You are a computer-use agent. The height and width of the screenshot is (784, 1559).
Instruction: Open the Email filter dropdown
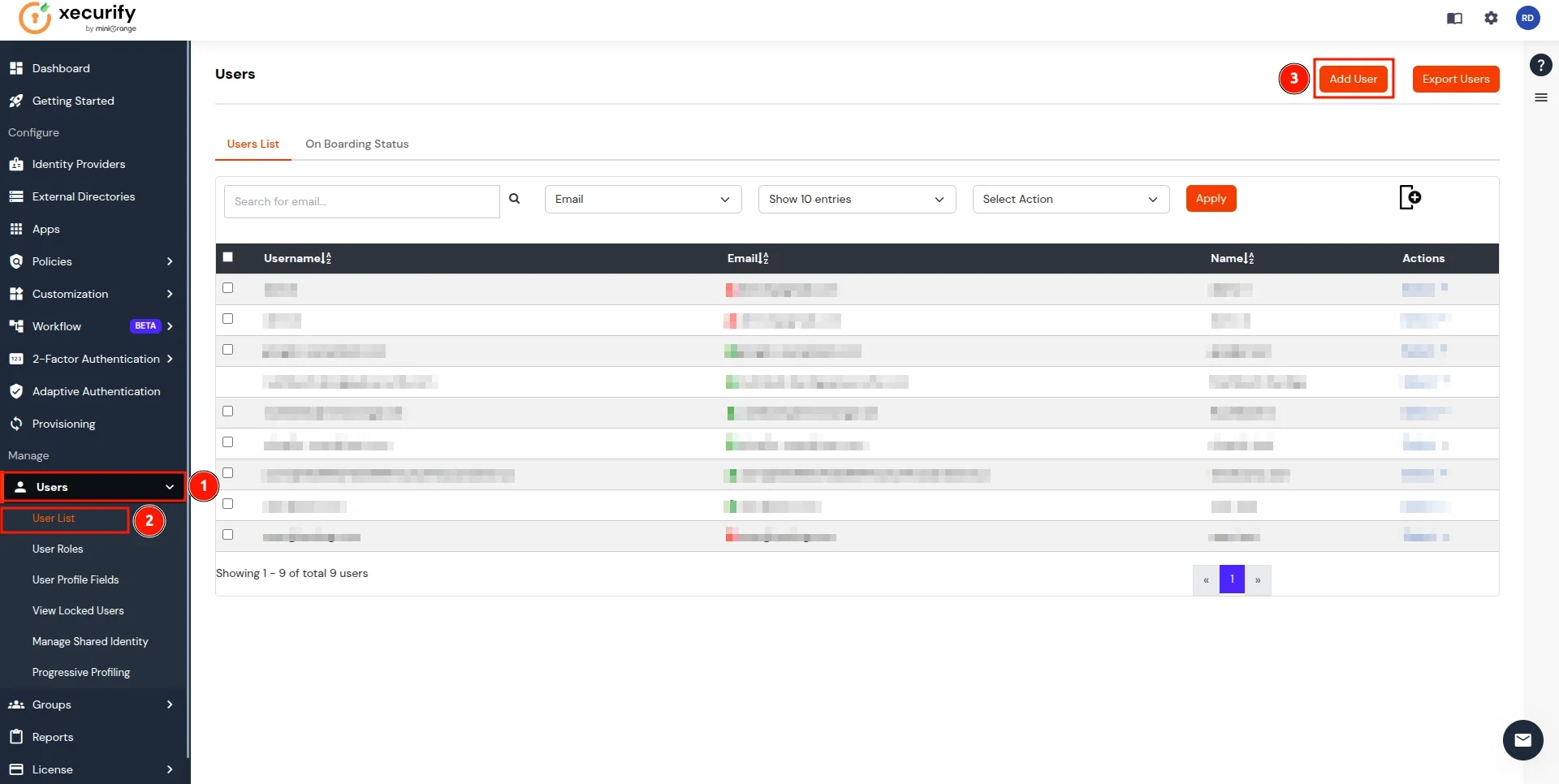click(642, 199)
